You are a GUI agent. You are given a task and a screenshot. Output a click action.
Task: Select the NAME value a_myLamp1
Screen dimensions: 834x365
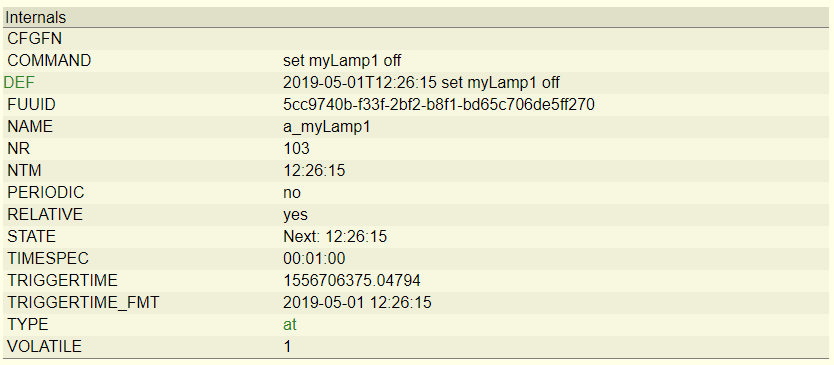327,127
